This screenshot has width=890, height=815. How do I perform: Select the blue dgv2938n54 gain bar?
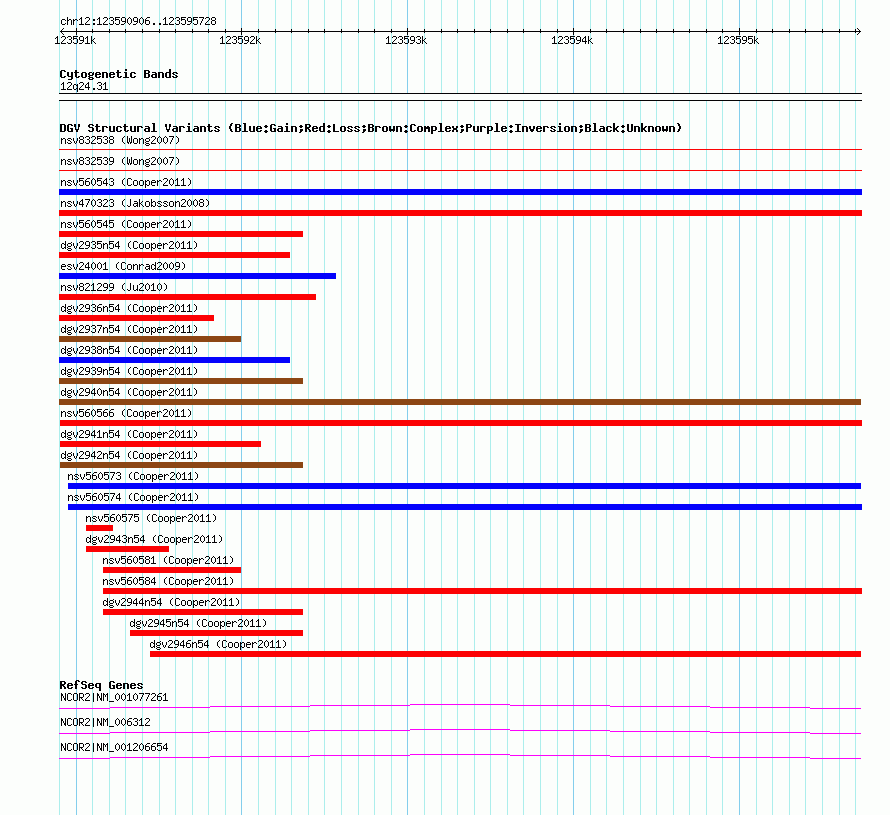174,360
